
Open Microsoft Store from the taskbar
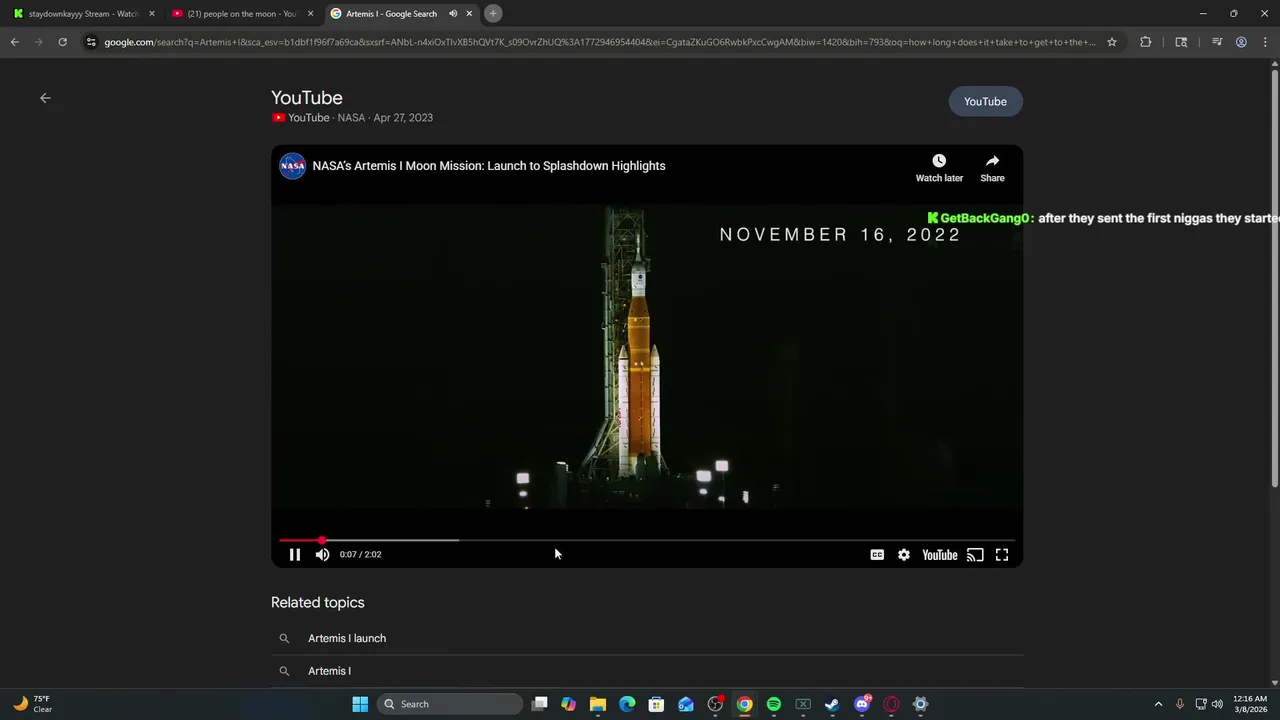tap(656, 704)
